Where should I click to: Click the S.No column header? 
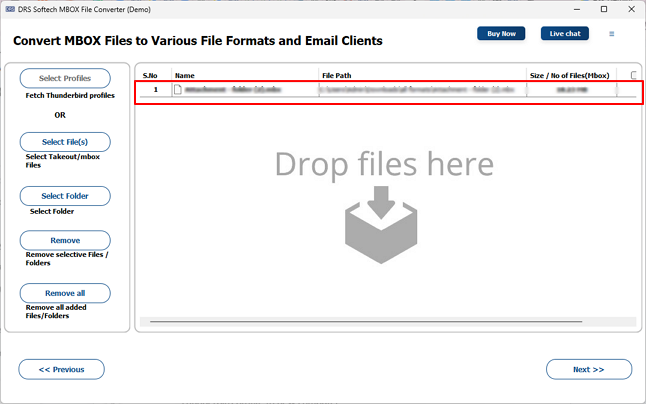pos(150,76)
